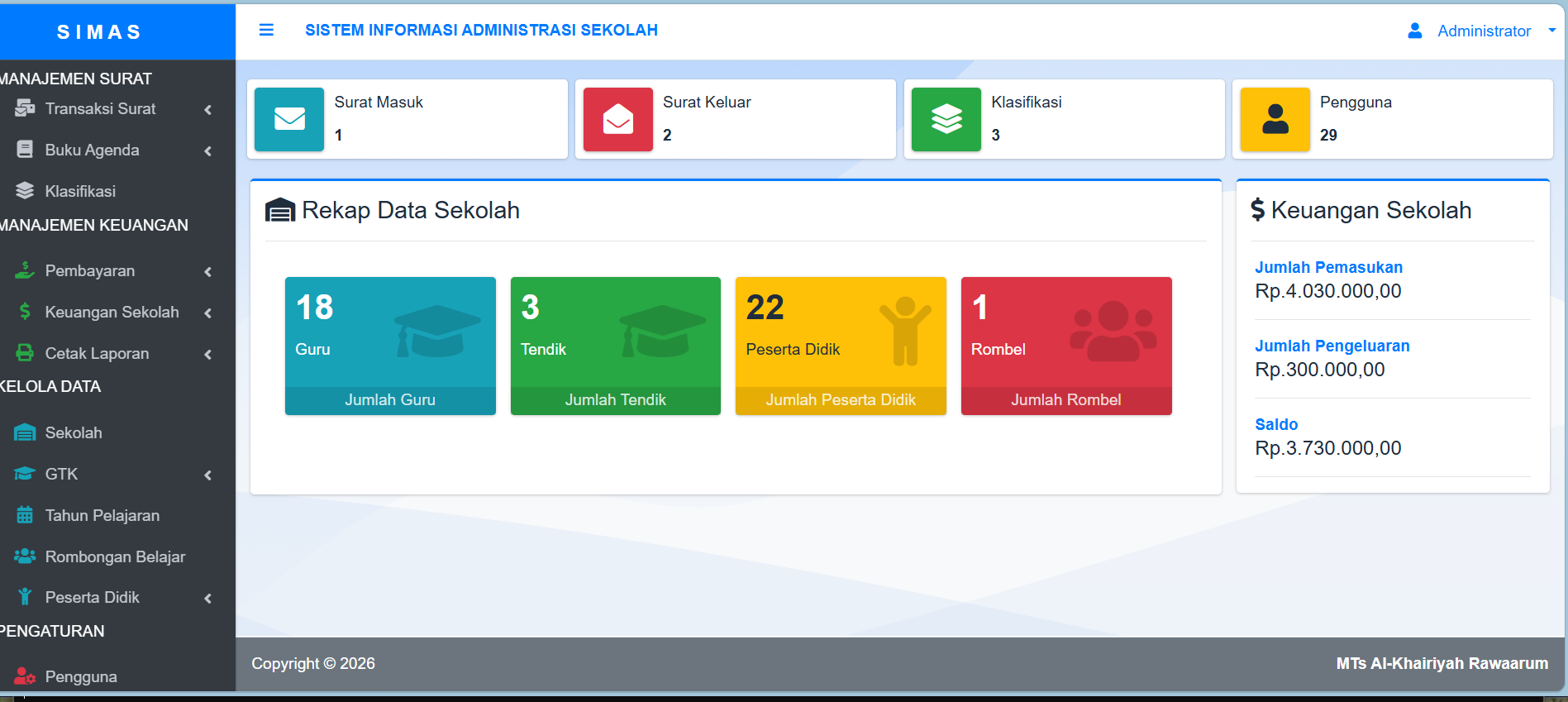Click the Keuangan Sekolah dollar sidebar icon
Viewport: 1568px width, 702px height.
tap(25, 312)
